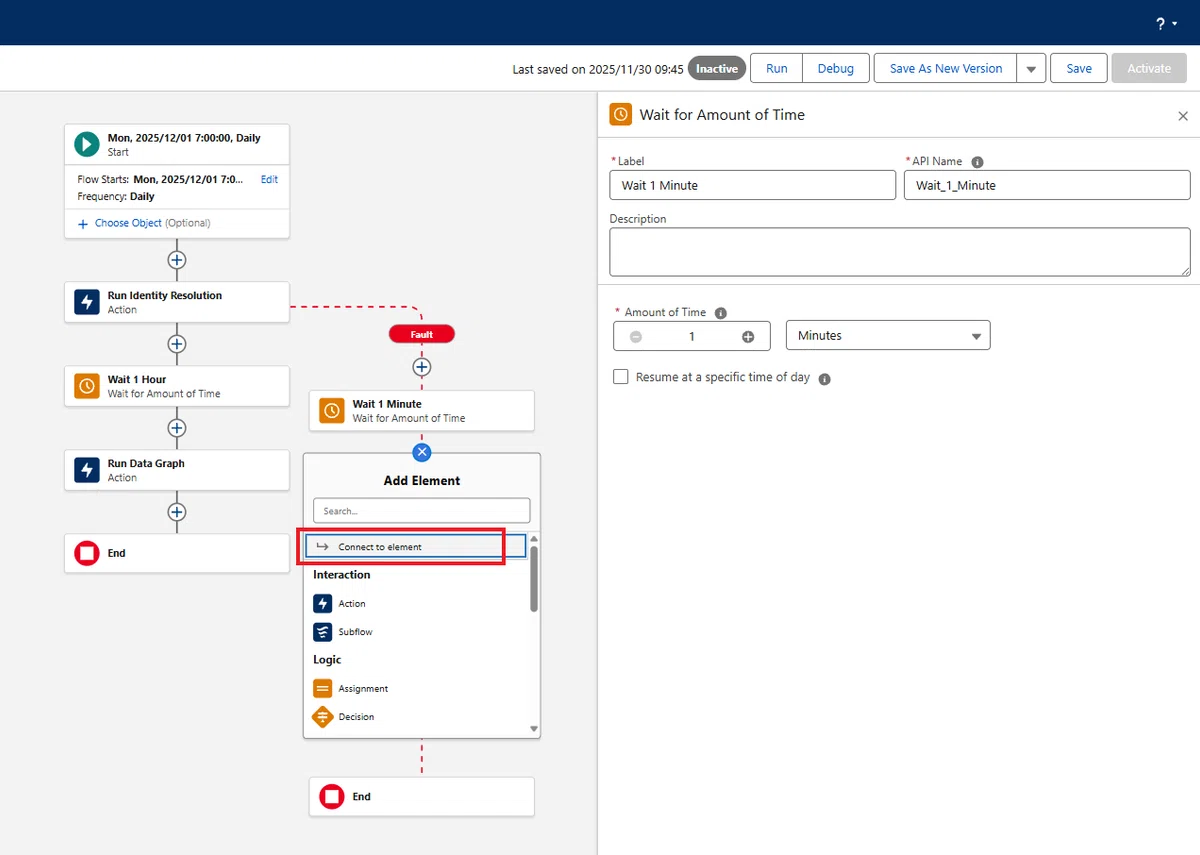Image resolution: width=1200 pixels, height=855 pixels.
Task: Click the Decision icon in Add Element
Action: point(322,717)
